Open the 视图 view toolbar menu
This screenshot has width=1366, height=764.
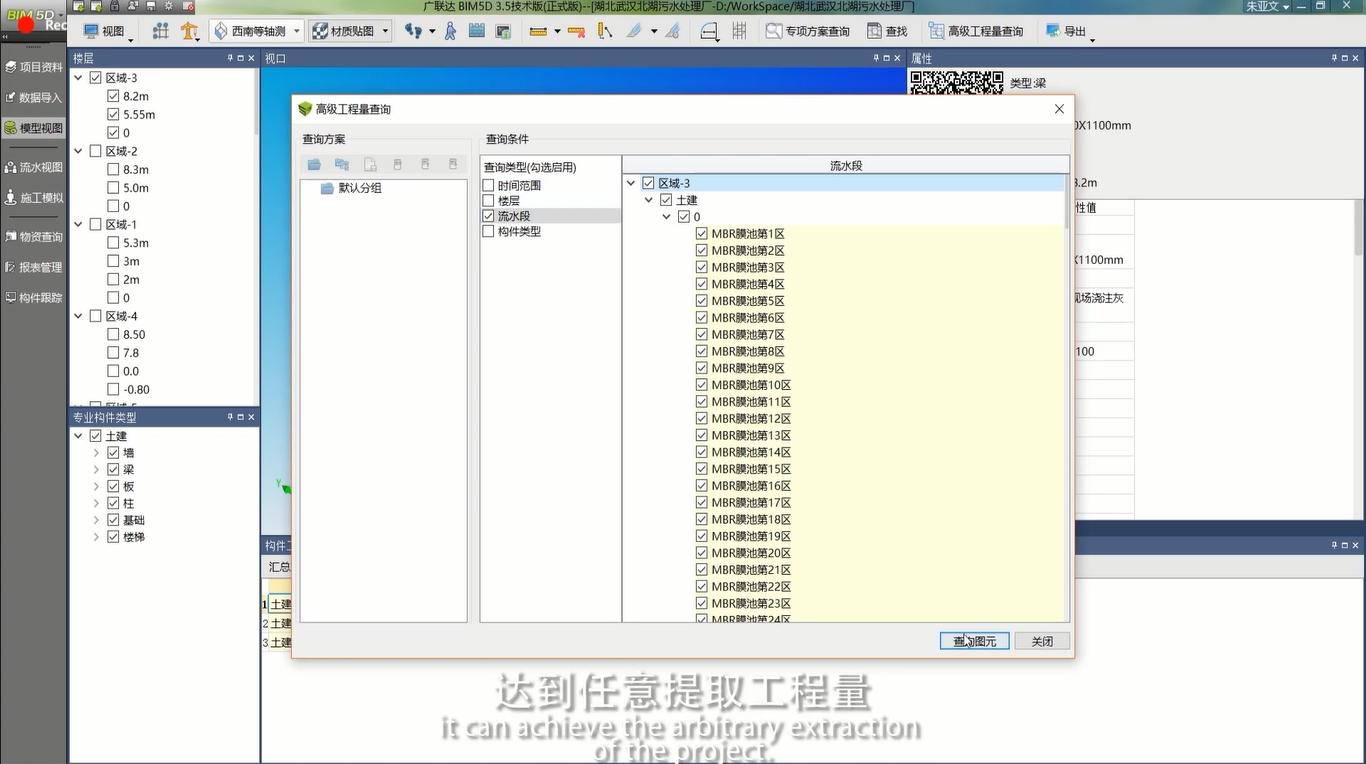coord(106,31)
